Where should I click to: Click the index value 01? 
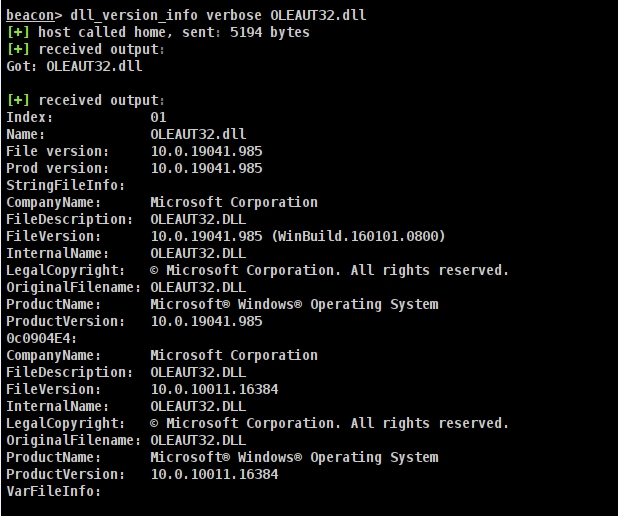click(x=158, y=117)
